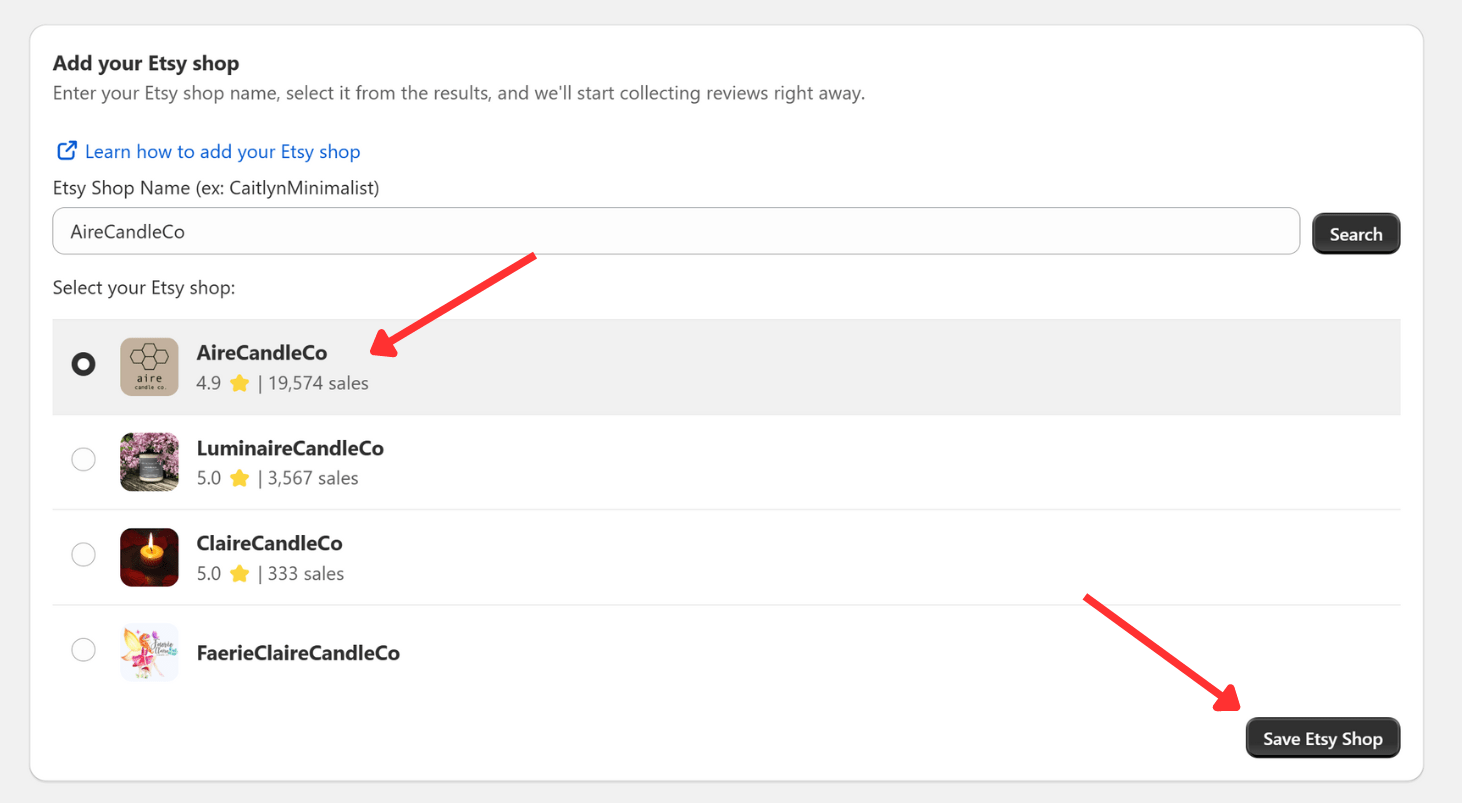This screenshot has height=803, width=1462.
Task: Focus the Etsy Shop Name input field
Action: point(675,231)
